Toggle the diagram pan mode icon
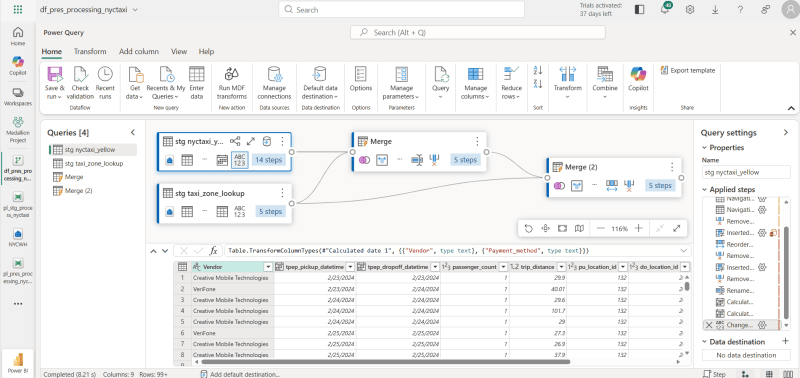This screenshot has width=800, height=378. coord(545,229)
